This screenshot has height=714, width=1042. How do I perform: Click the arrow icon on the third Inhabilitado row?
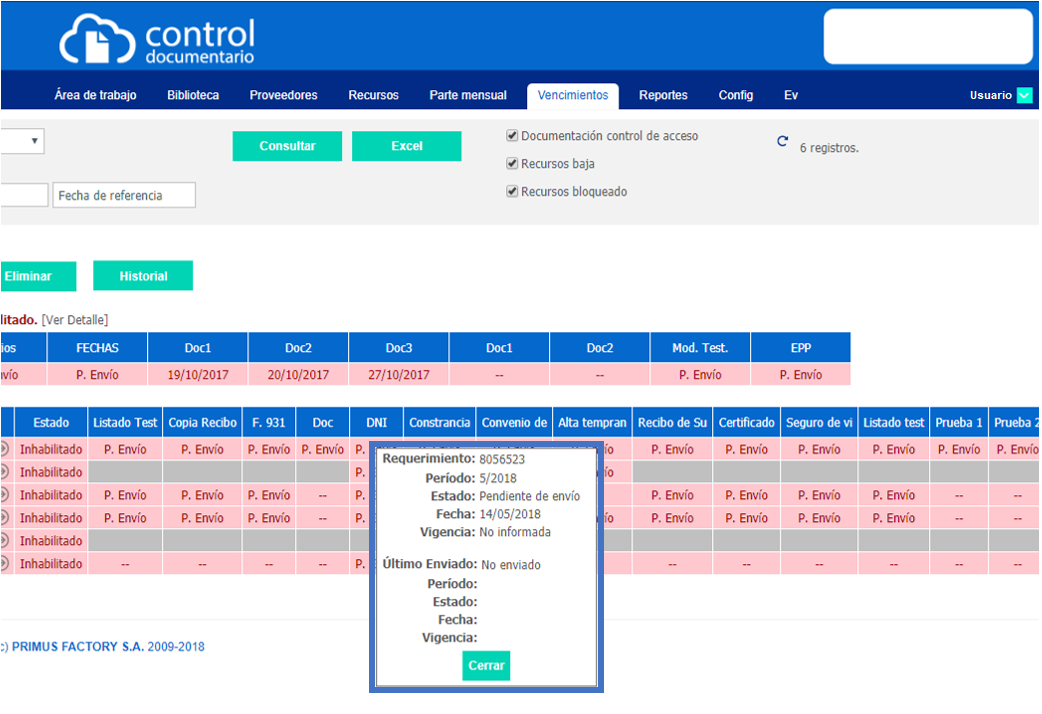coord(4,495)
